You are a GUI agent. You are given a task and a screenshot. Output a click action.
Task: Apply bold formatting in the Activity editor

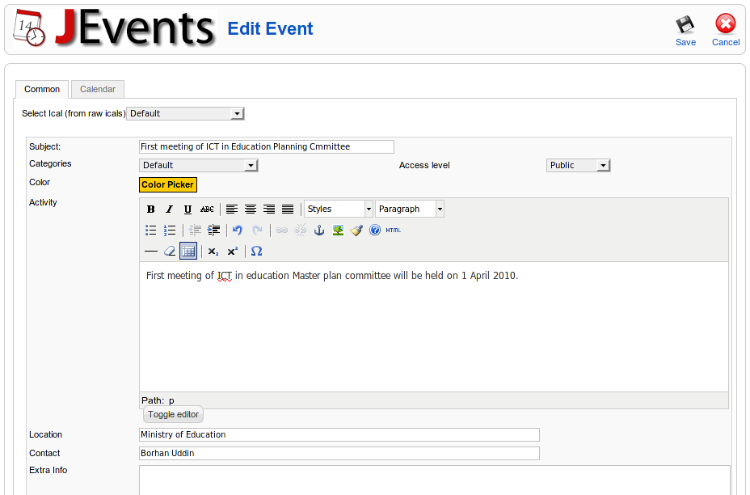151,209
